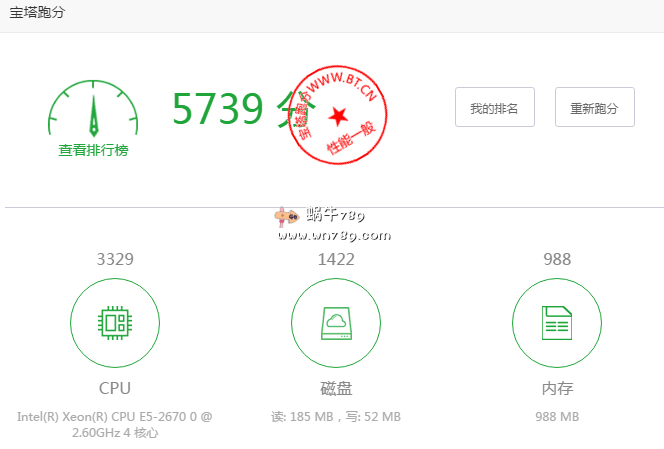Click the CPU label under the chip icon

point(114,388)
